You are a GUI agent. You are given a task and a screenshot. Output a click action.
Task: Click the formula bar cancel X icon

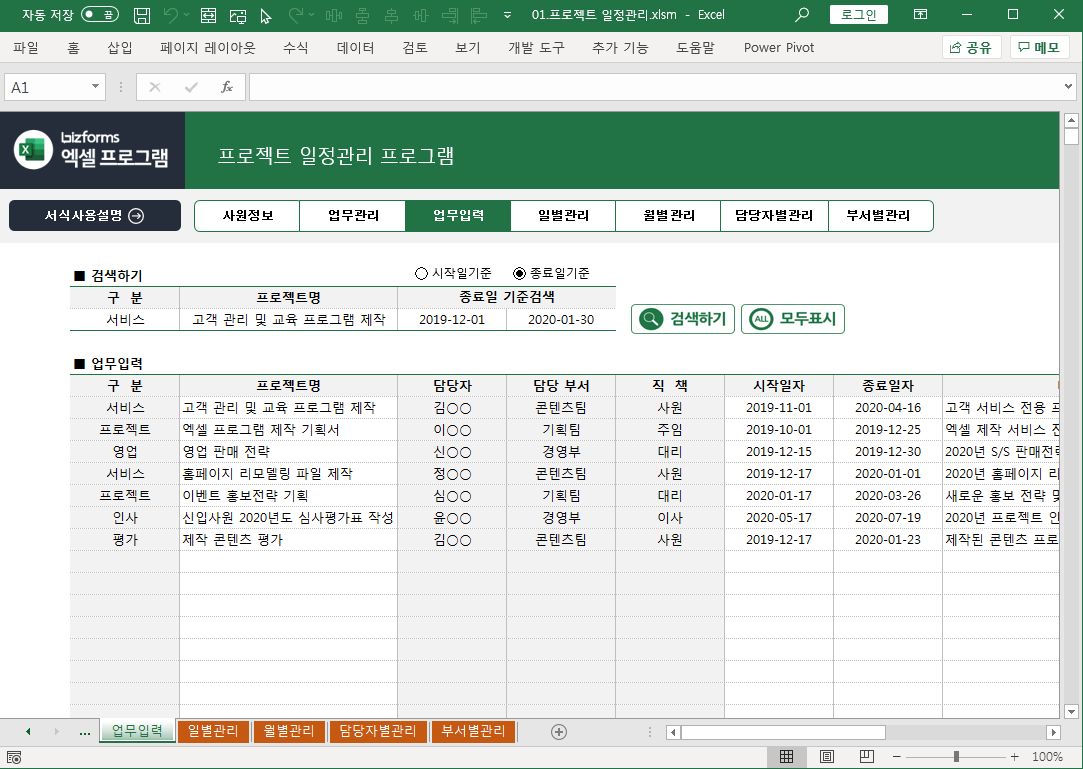click(x=155, y=87)
